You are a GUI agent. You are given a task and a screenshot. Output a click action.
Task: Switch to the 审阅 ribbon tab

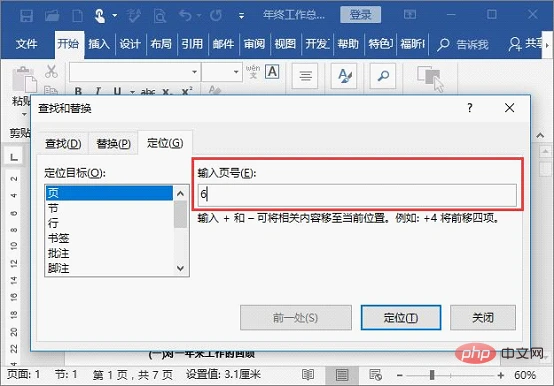pyautogui.click(x=254, y=44)
